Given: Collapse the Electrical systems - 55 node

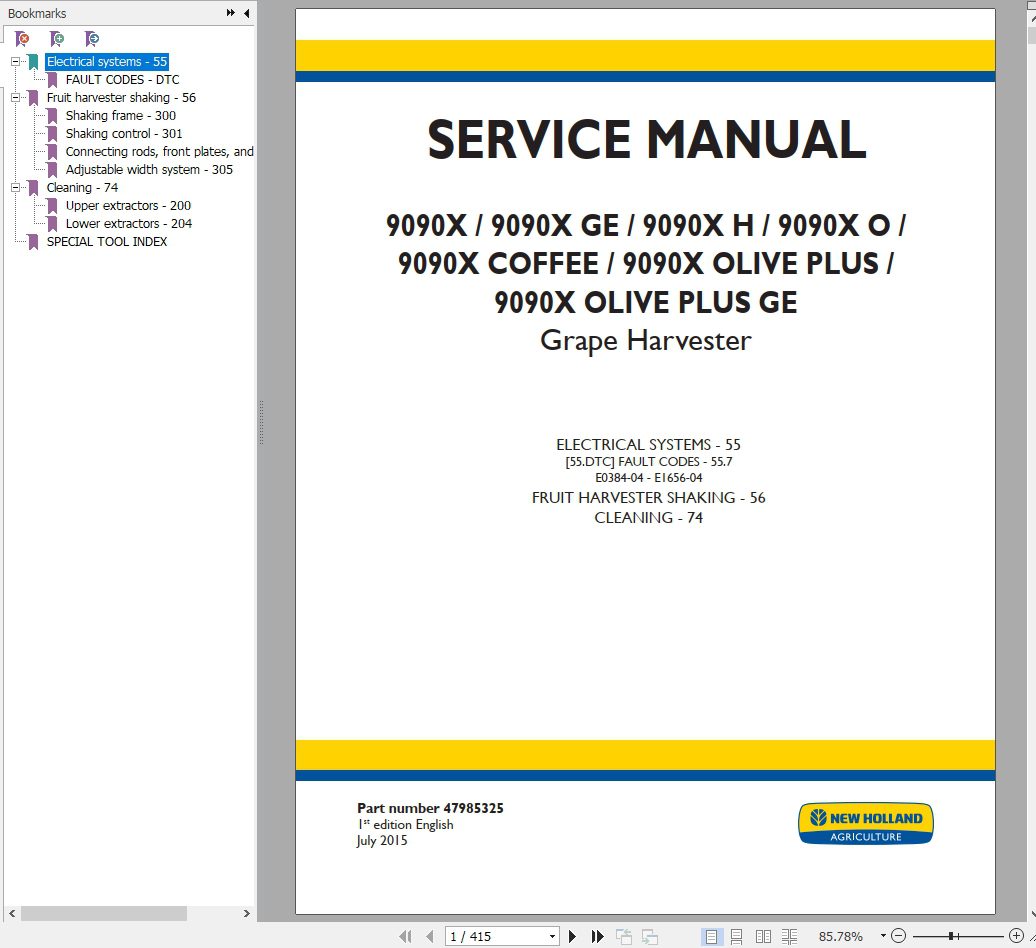Looking at the screenshot, I should pyautogui.click(x=17, y=61).
